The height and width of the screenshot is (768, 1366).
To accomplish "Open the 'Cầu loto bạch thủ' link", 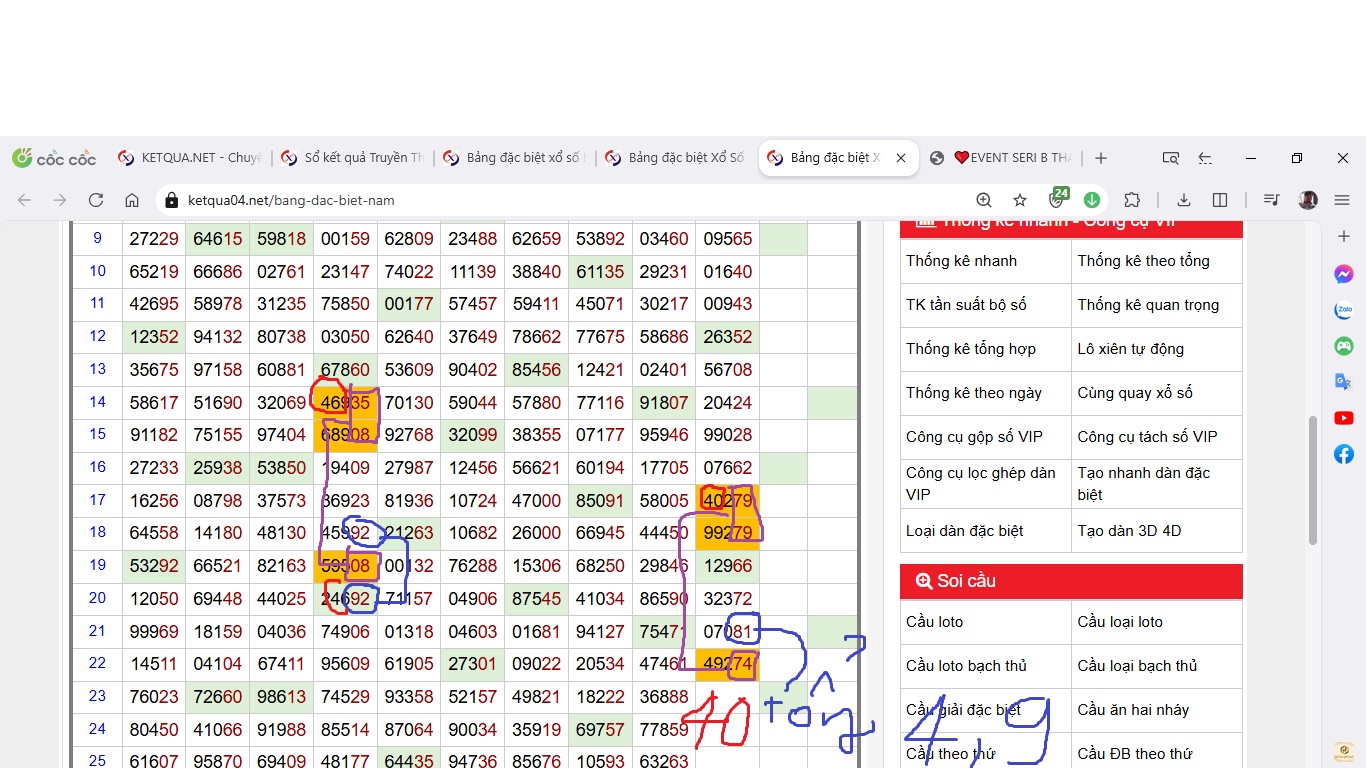I will click(x=966, y=666).
